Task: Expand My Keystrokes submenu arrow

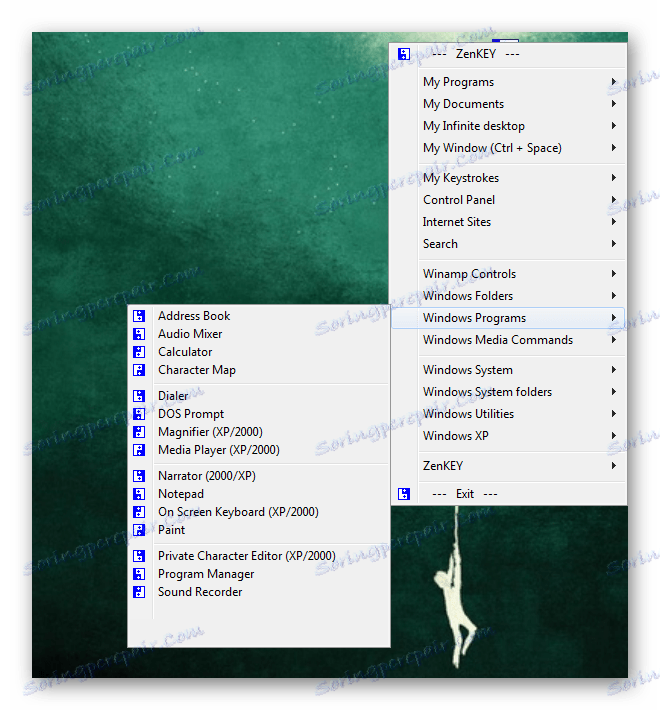Action: click(x=614, y=178)
